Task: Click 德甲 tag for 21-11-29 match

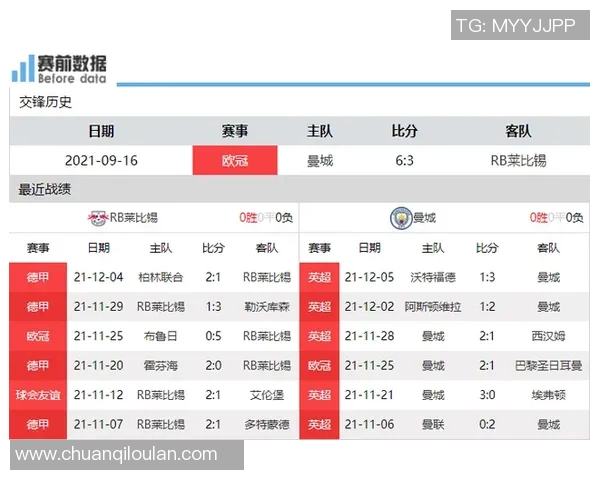Action: (38, 307)
